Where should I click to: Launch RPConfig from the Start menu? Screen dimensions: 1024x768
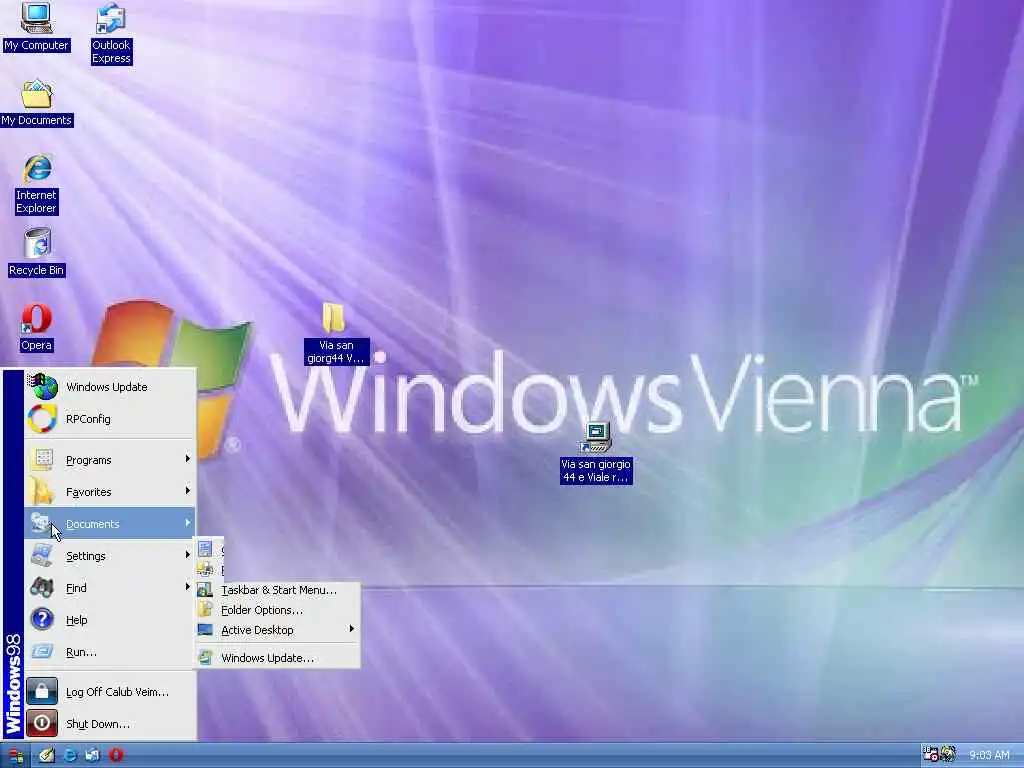tap(110, 419)
